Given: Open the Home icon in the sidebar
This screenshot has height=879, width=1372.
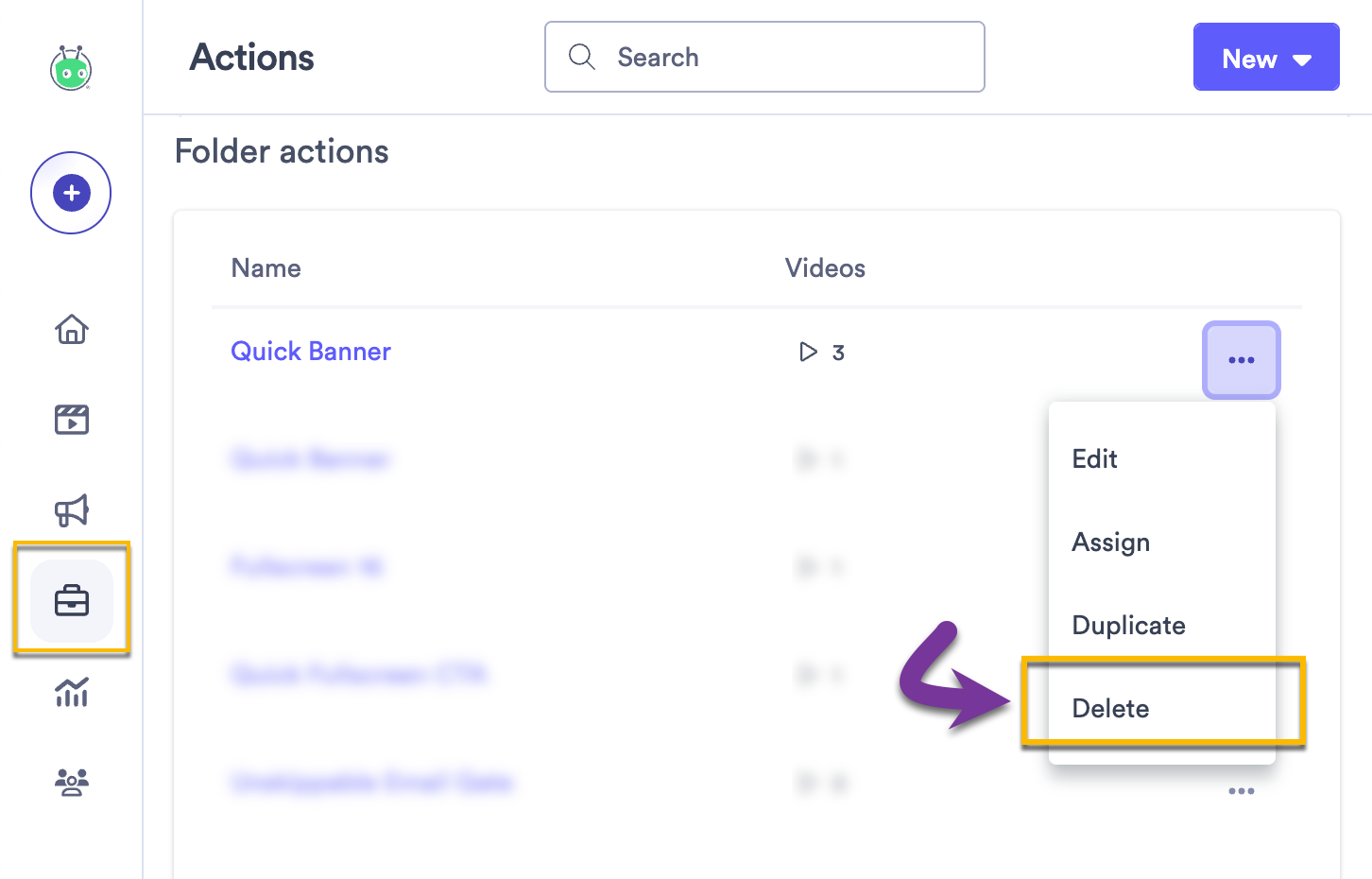Looking at the screenshot, I should click(71, 329).
